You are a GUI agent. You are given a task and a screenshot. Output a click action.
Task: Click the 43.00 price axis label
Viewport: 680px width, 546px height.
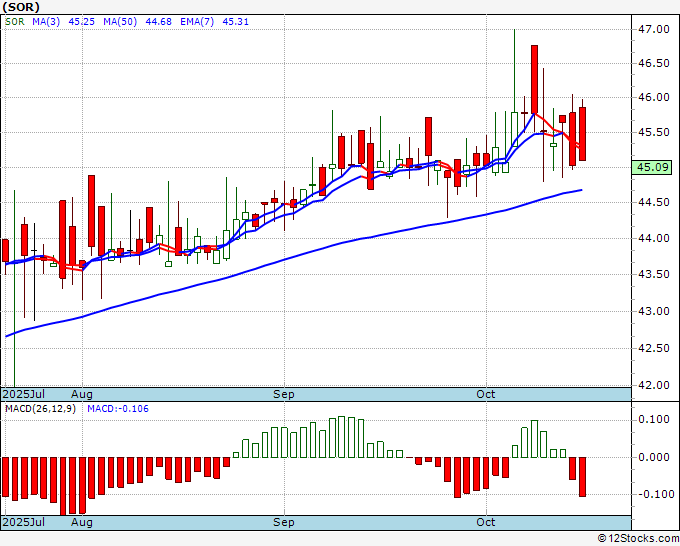654,311
